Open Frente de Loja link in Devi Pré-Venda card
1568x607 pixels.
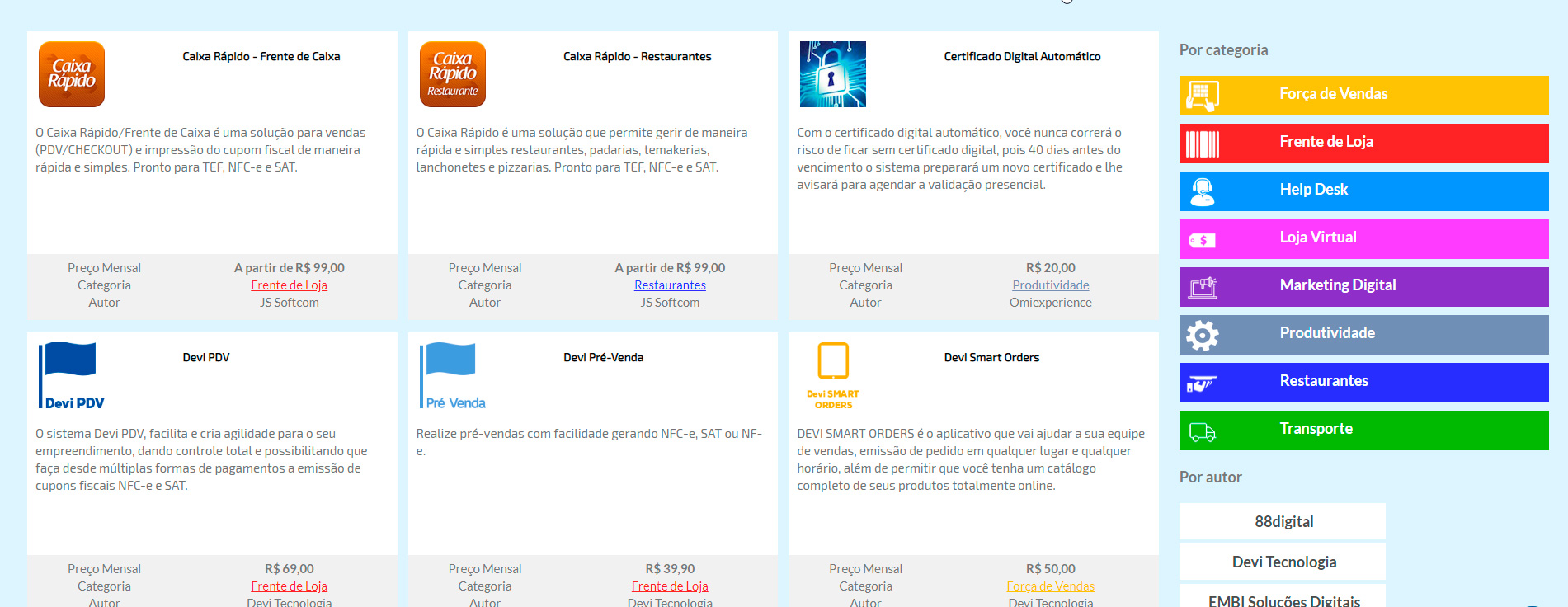670,586
